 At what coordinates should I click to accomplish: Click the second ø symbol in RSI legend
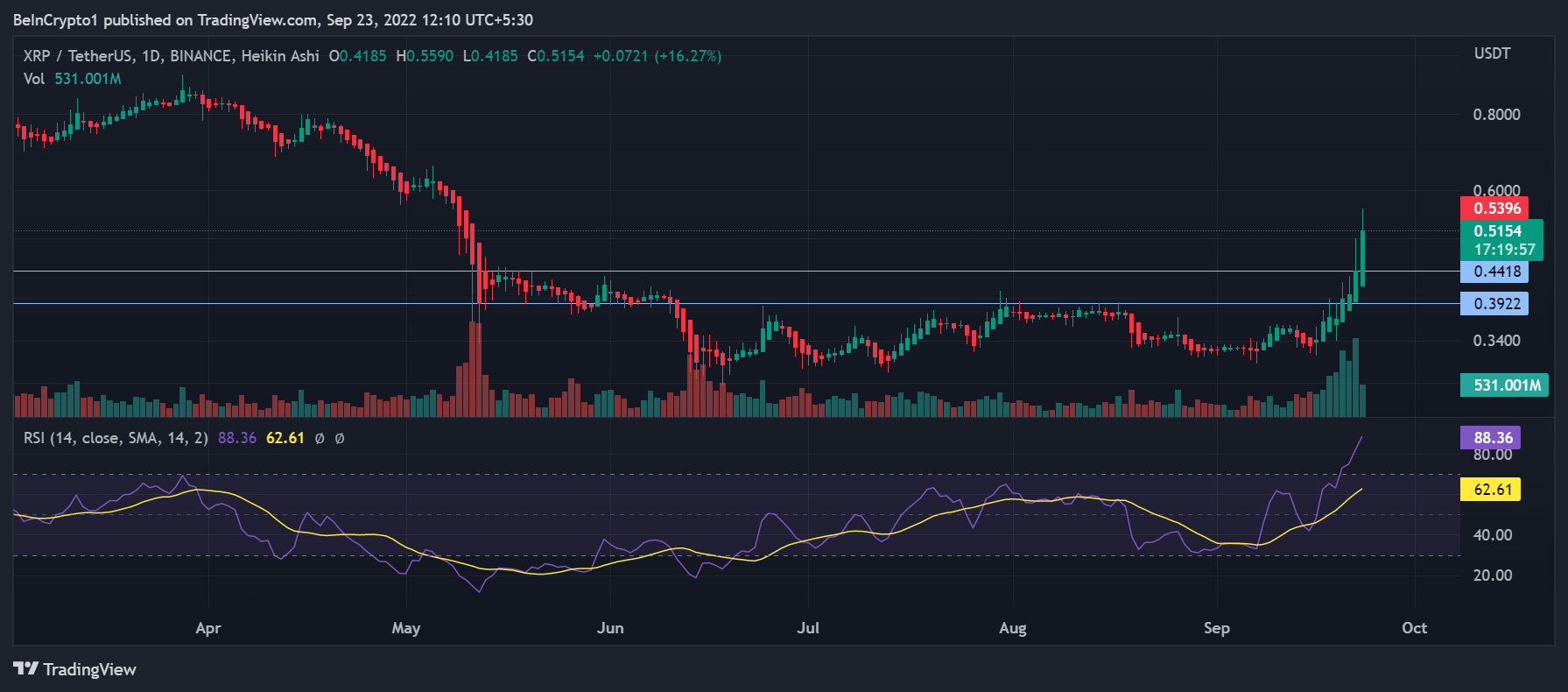[340, 438]
